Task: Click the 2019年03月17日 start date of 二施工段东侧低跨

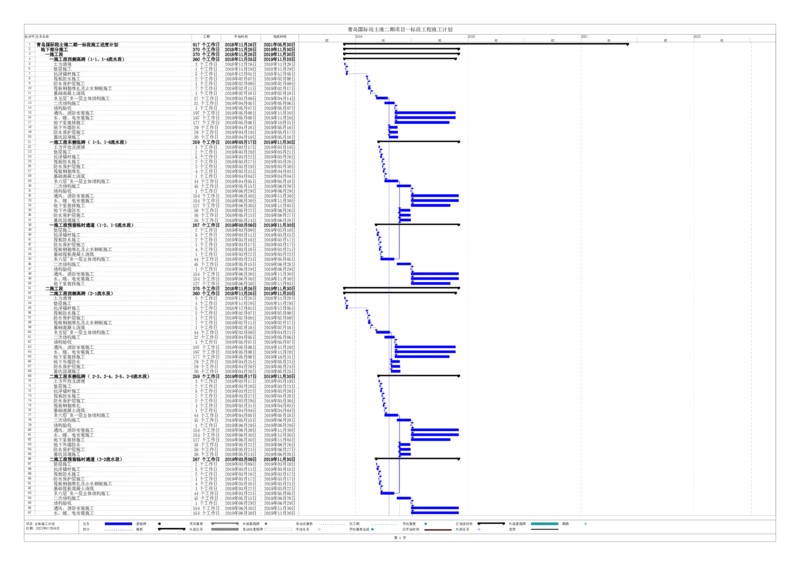Action: (x=242, y=377)
